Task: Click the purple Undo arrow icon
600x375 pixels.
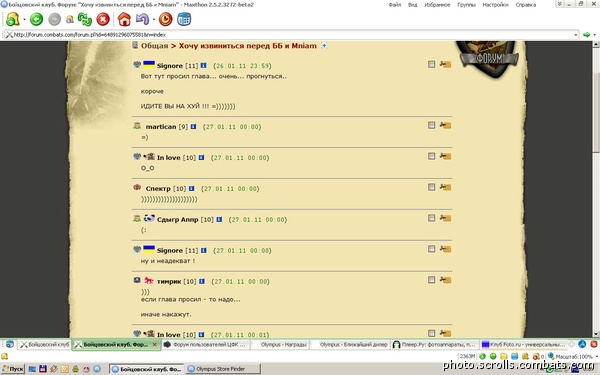Action: click(142, 19)
